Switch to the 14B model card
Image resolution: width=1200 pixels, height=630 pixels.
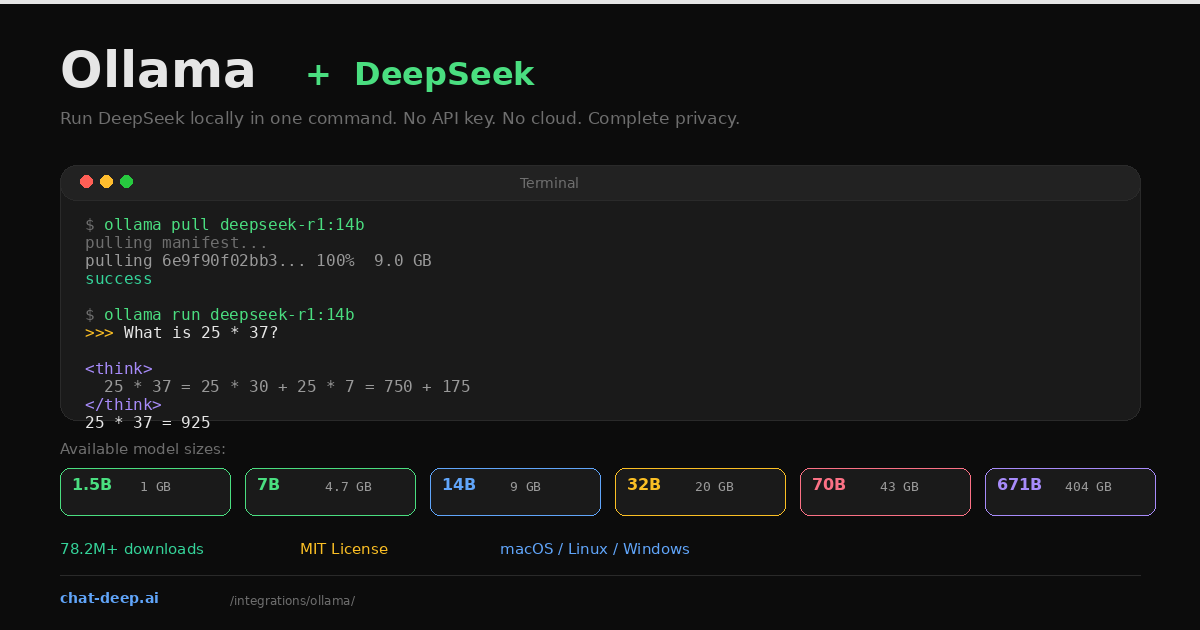tap(515, 491)
